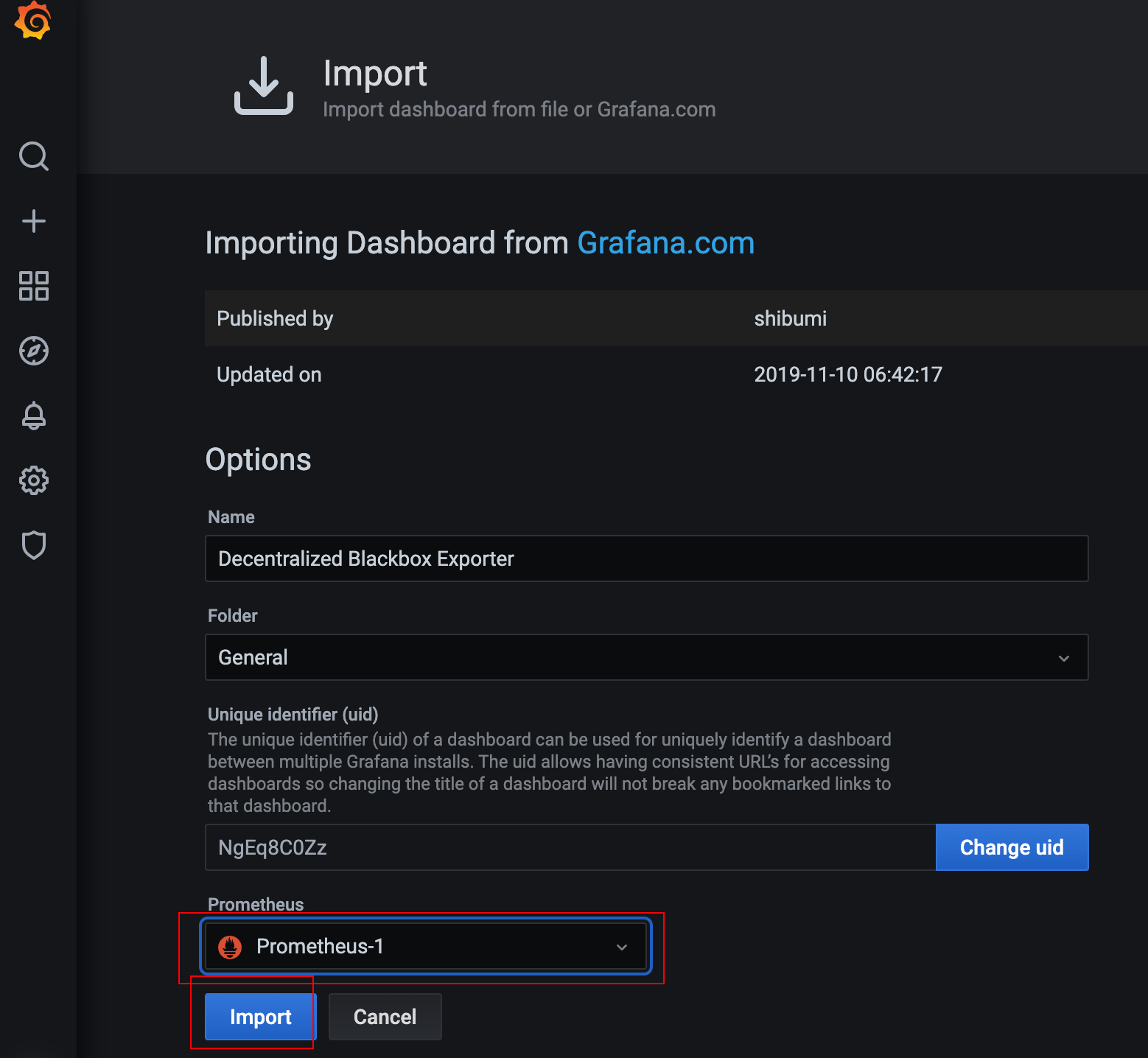Click the Prometheus dropdown chevron arrow
The width and height of the screenshot is (1148, 1058).
click(622, 947)
